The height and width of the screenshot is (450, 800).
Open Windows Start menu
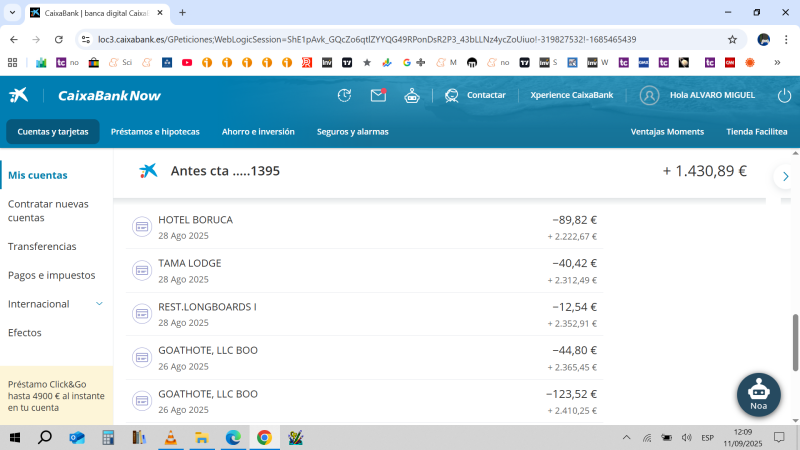tap(15, 438)
